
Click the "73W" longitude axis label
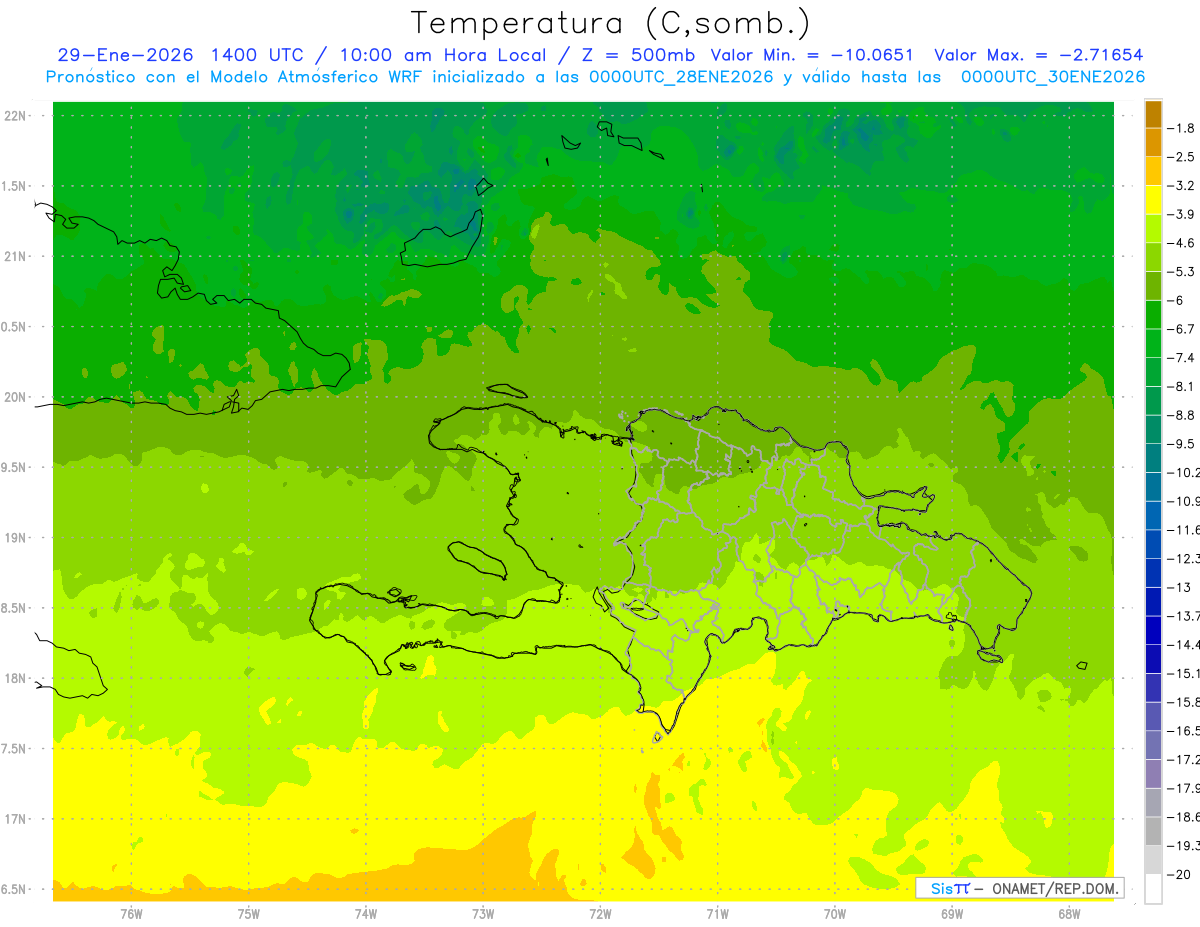[x=483, y=914]
